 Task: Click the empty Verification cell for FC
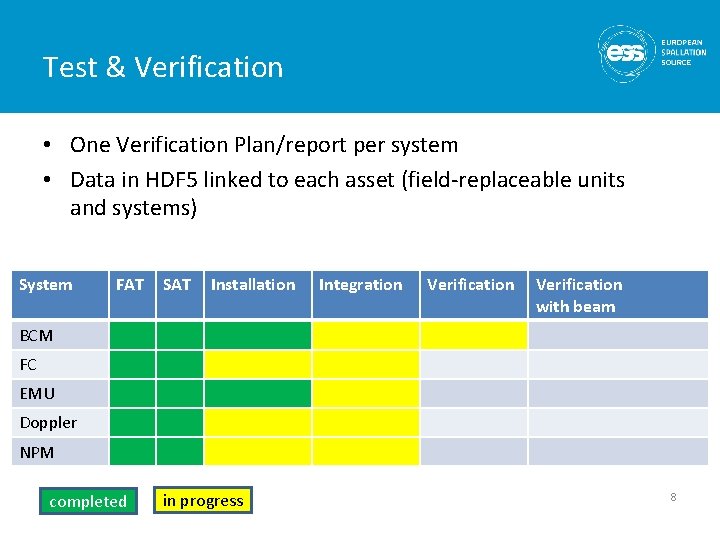coord(473,364)
